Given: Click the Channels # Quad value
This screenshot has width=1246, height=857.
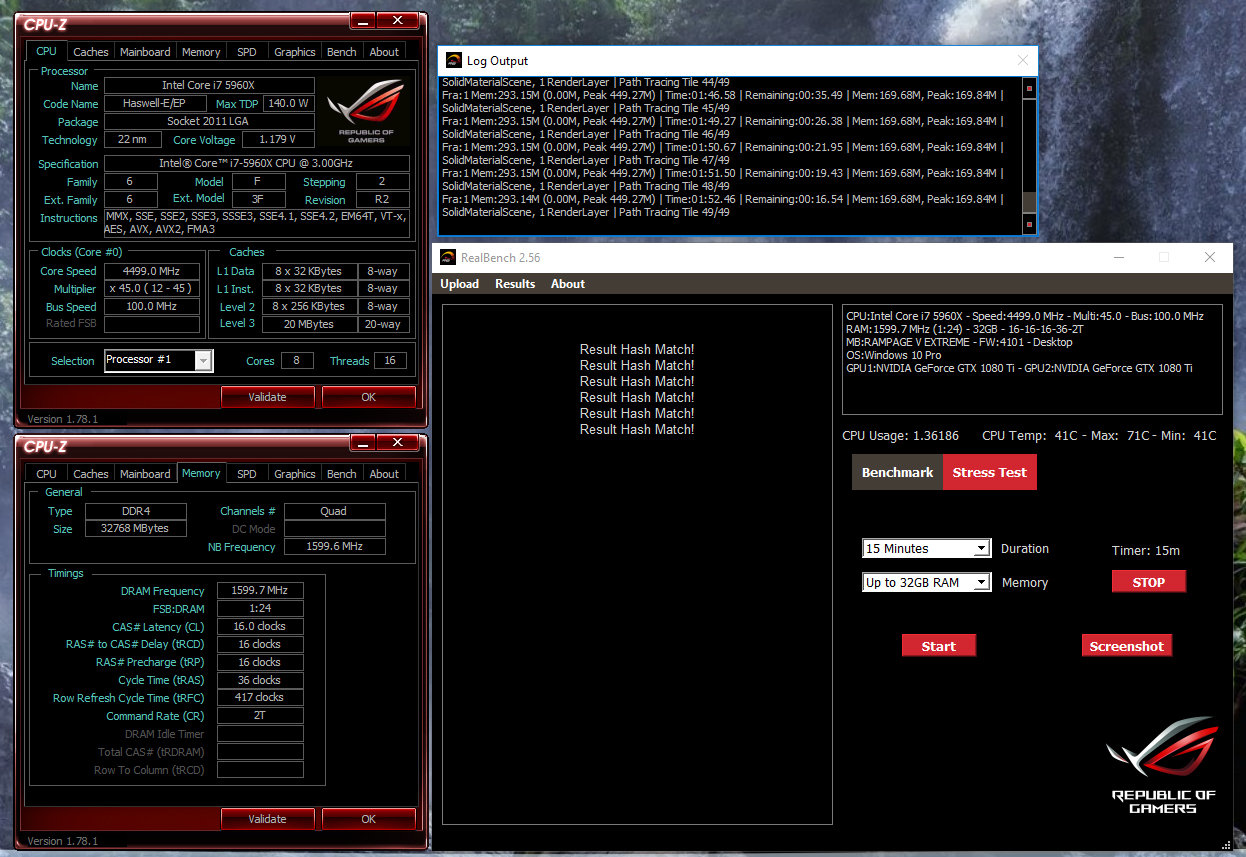Looking at the screenshot, I should [334, 511].
